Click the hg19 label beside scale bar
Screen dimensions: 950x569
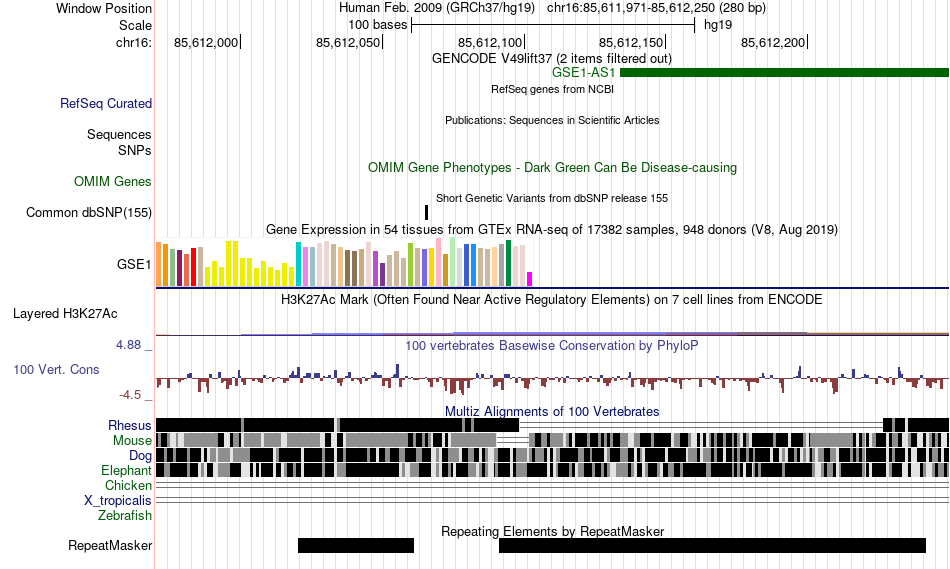(718, 25)
